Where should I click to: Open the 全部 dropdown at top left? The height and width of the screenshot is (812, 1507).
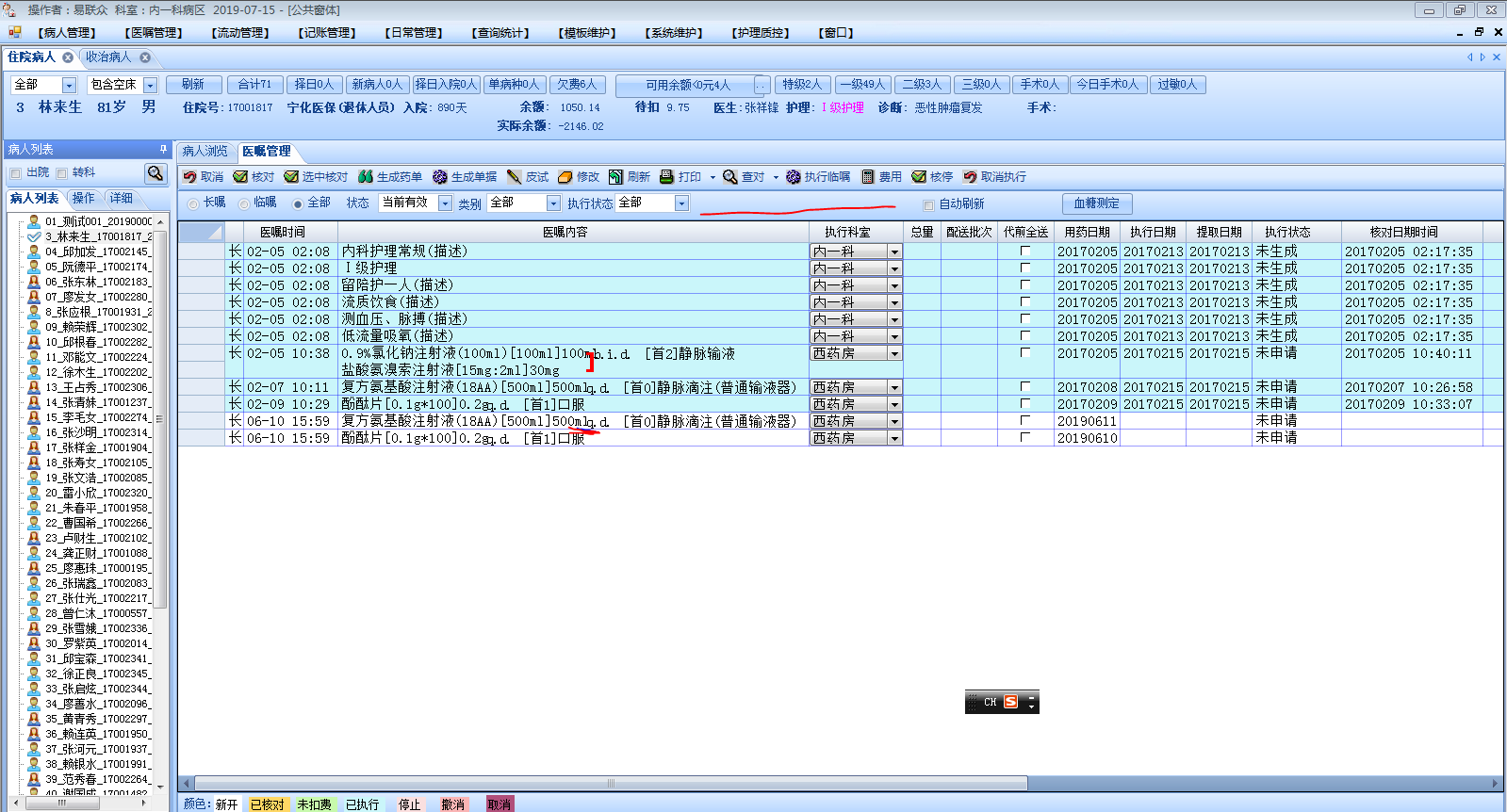tap(69, 86)
